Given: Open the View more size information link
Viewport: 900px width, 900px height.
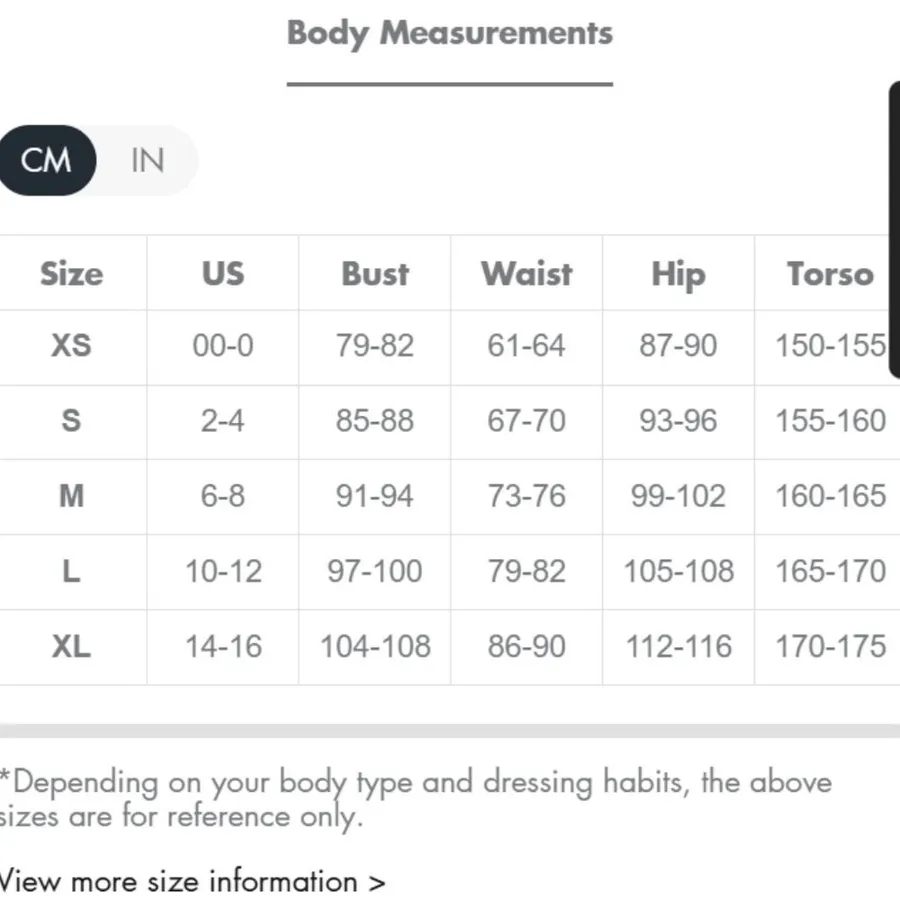Looking at the screenshot, I should 192,882.
